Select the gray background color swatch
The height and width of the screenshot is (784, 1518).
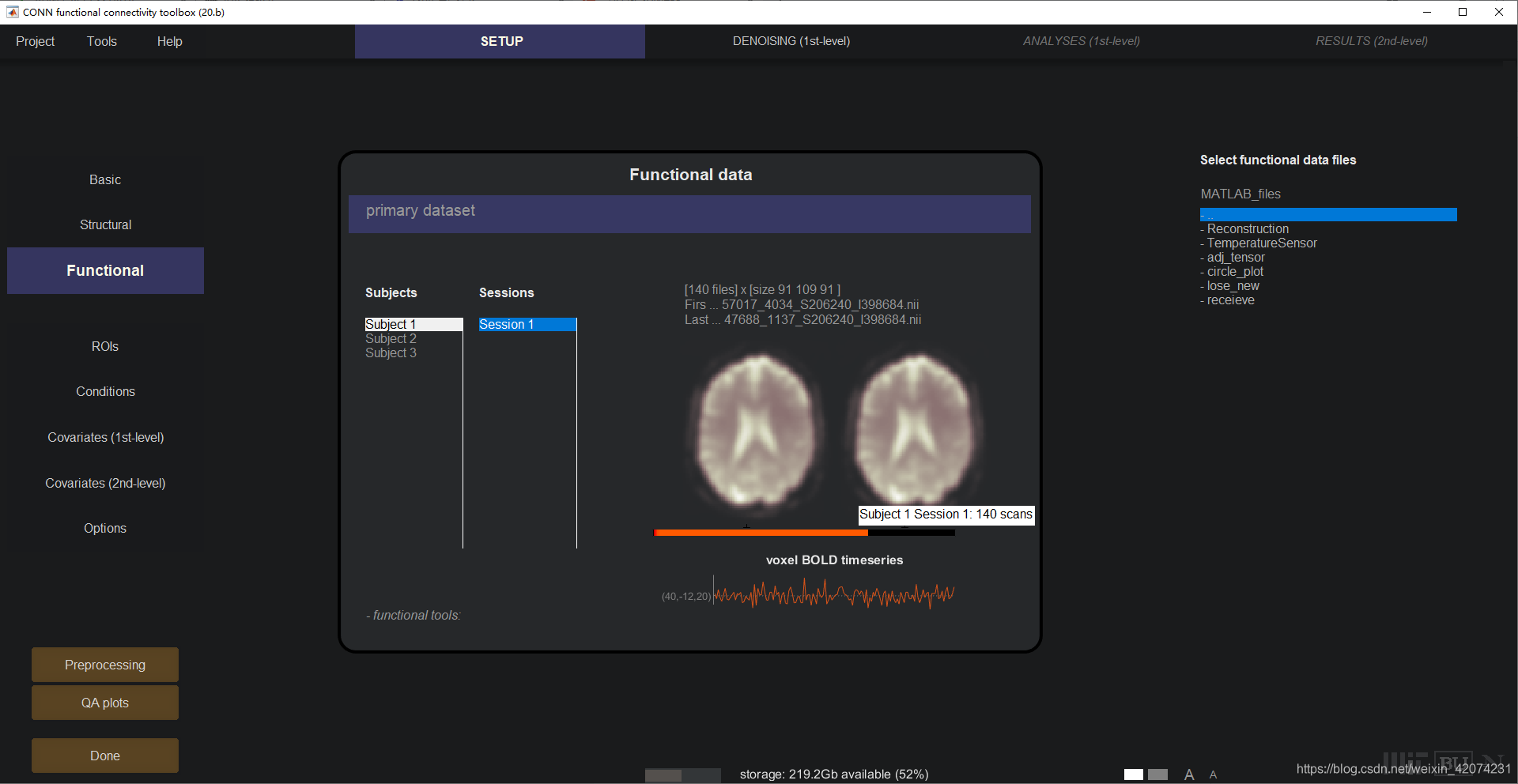pos(1157,775)
